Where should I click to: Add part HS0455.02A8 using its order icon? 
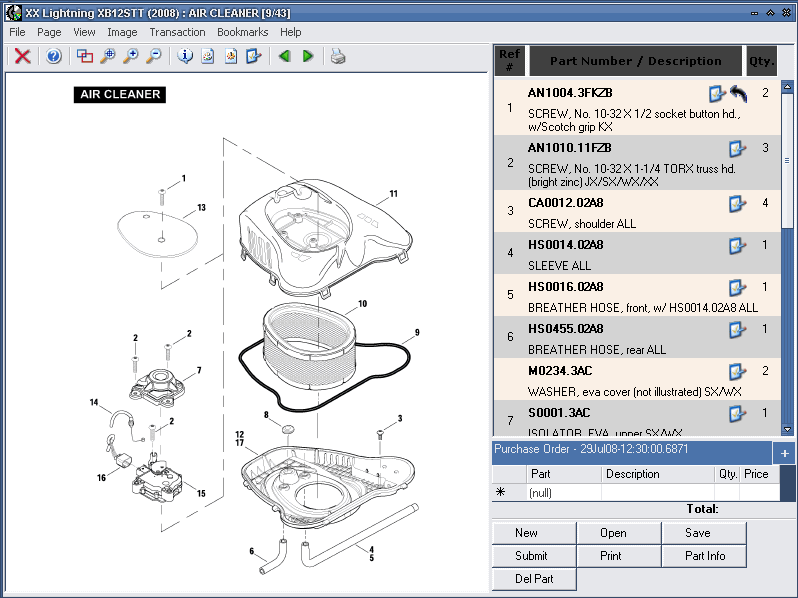point(737,329)
